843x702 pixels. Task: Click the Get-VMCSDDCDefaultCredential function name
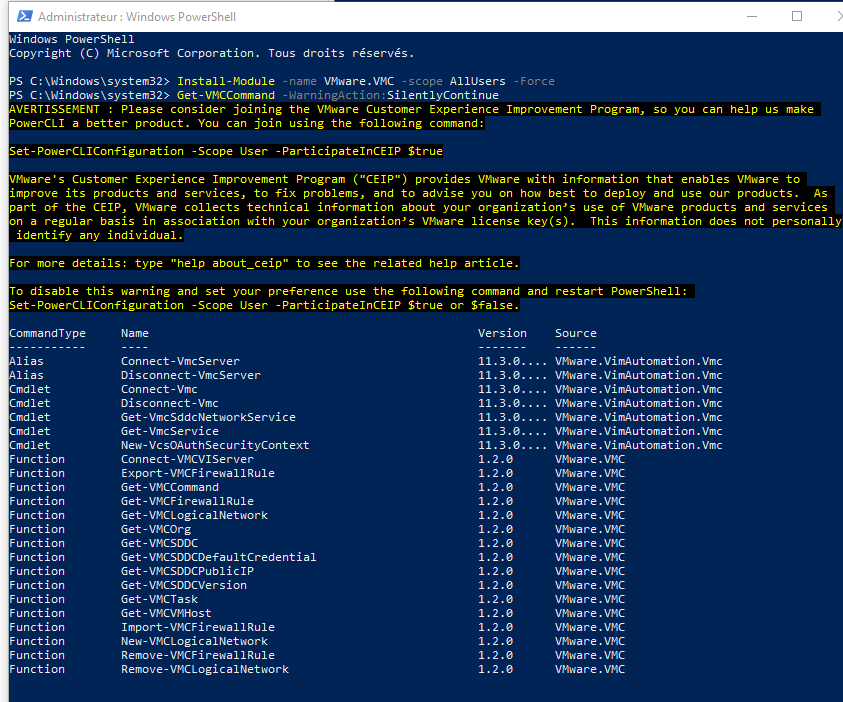pos(218,557)
